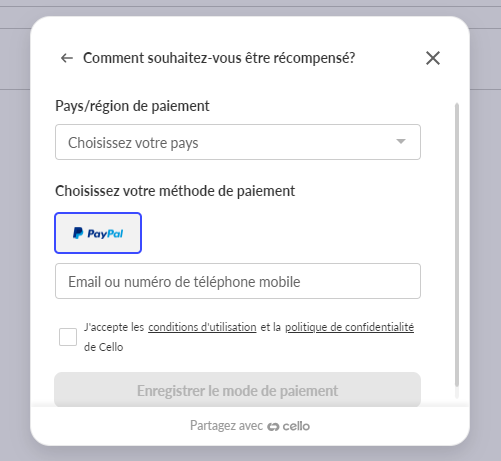Screen dimensions: 501x461
Task: Open the 'Choisissez votre pays' combo box
Action: pos(238,142)
